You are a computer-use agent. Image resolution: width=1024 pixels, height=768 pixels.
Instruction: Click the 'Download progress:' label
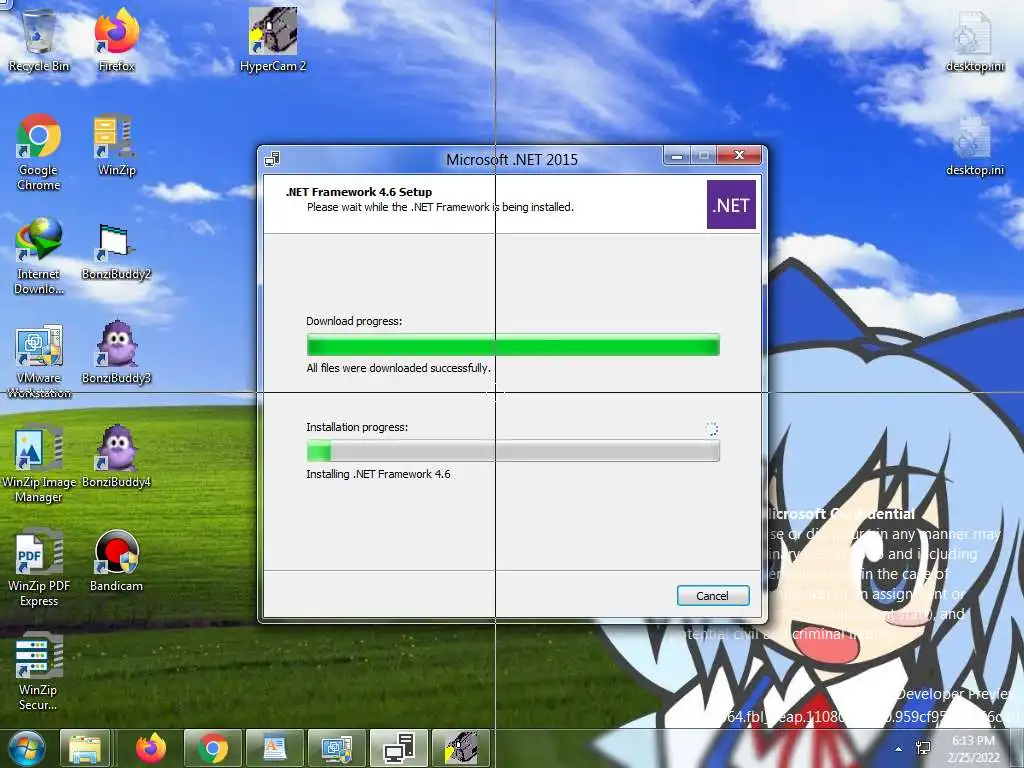pyautogui.click(x=354, y=321)
